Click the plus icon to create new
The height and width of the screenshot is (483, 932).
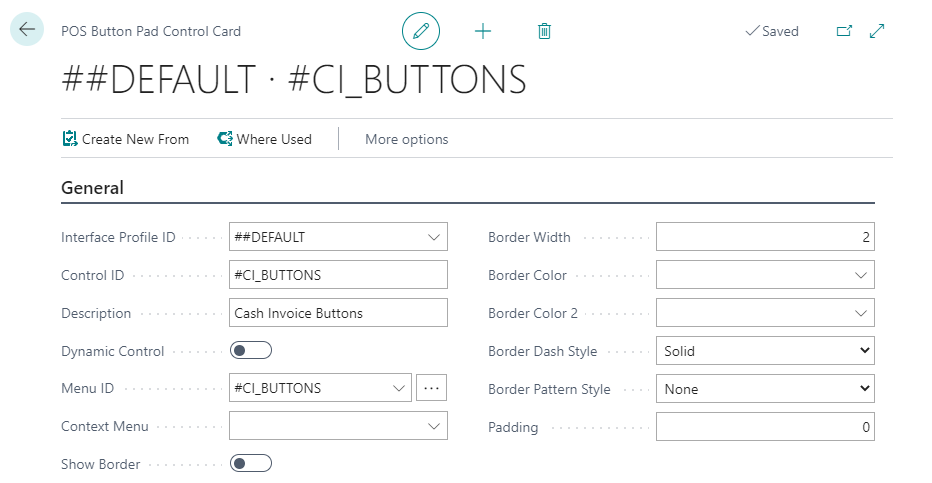pos(483,31)
